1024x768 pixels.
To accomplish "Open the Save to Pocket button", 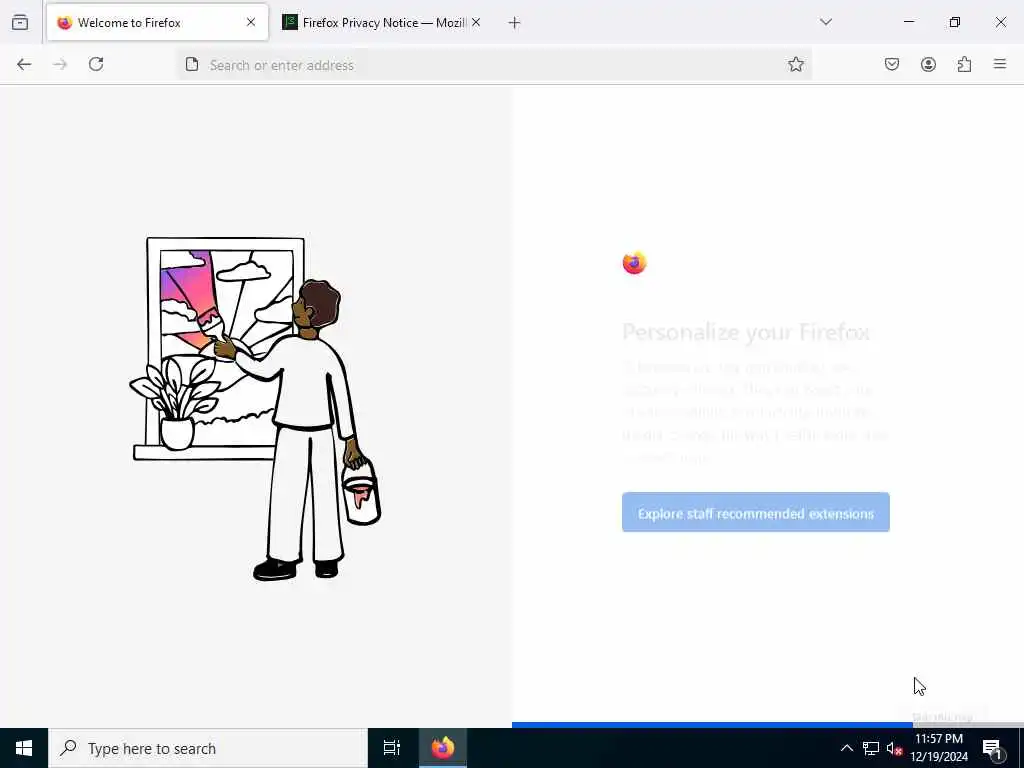I will 892,64.
